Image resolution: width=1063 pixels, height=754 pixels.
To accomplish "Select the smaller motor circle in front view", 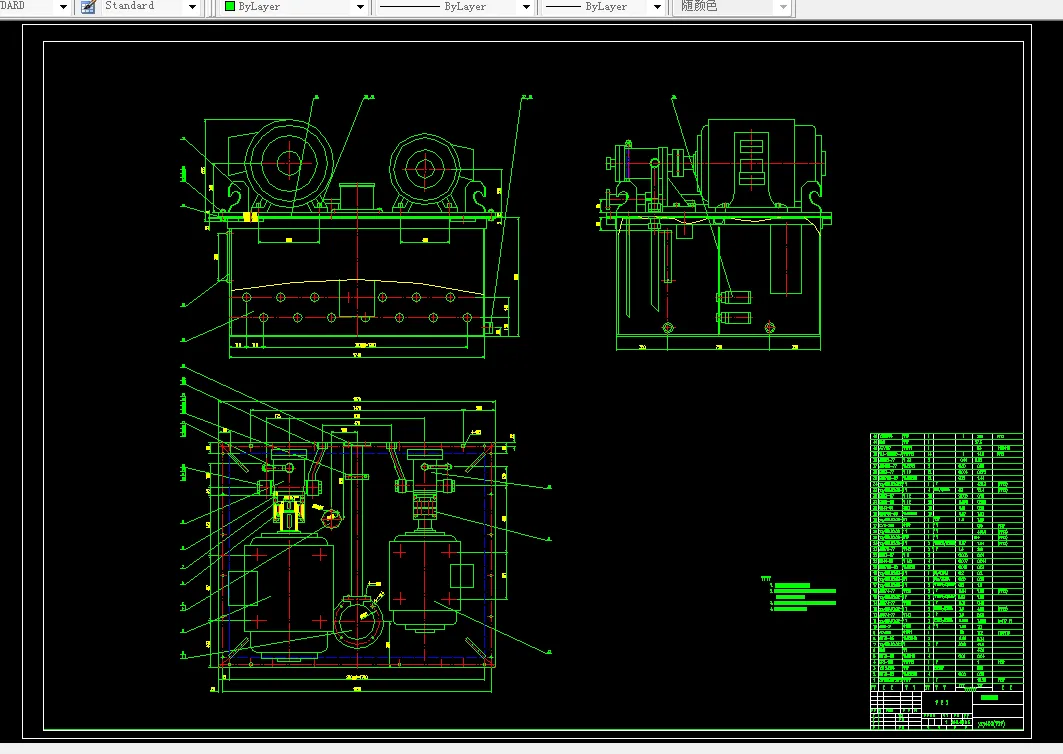I will click(x=425, y=167).
